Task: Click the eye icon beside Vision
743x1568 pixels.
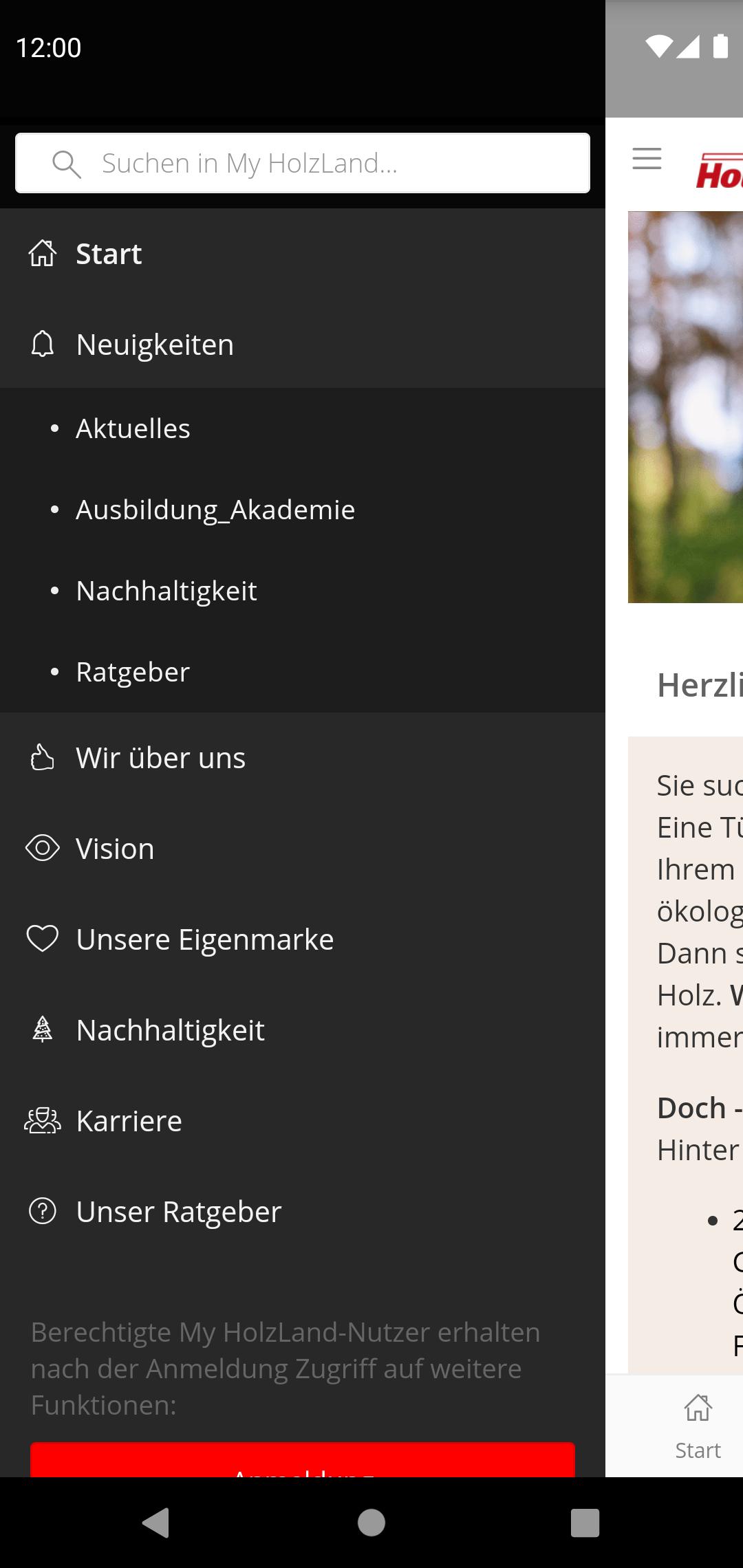Action: click(43, 848)
